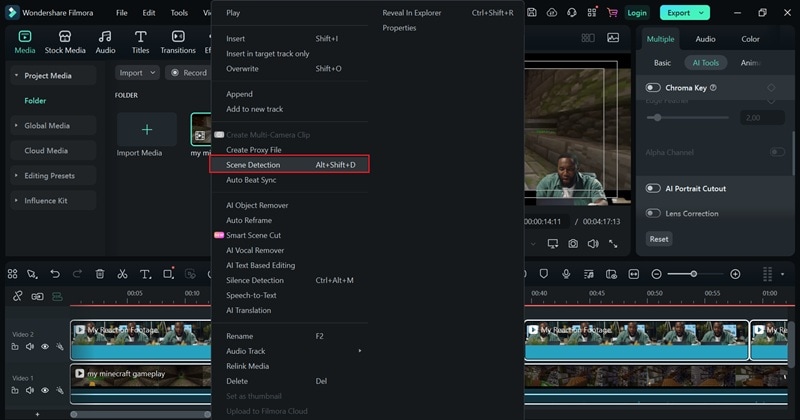Click the zoom out minus icon
The image size is (800, 420).
pos(657,275)
